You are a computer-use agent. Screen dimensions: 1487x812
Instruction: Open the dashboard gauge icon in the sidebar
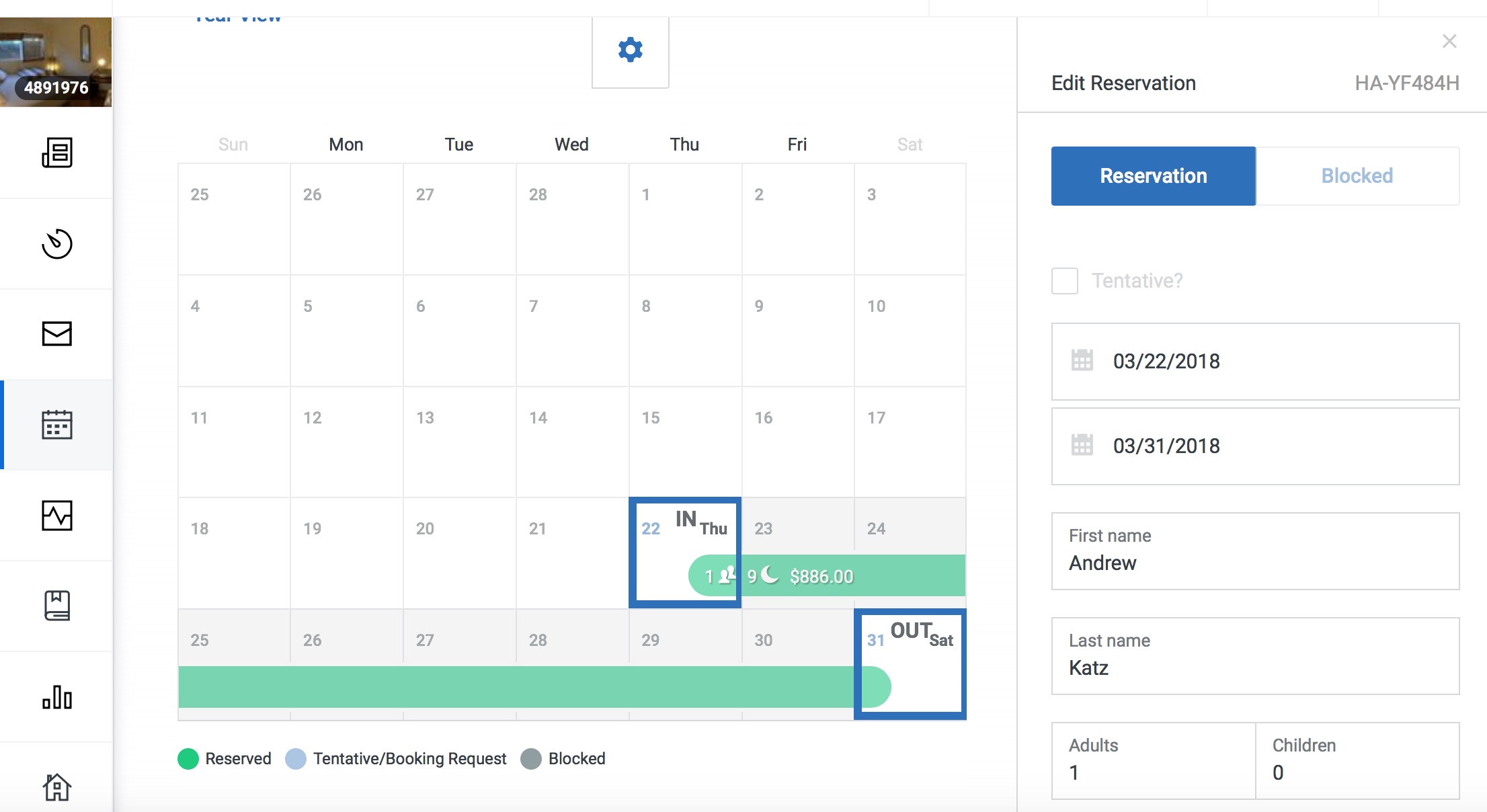coord(57,243)
